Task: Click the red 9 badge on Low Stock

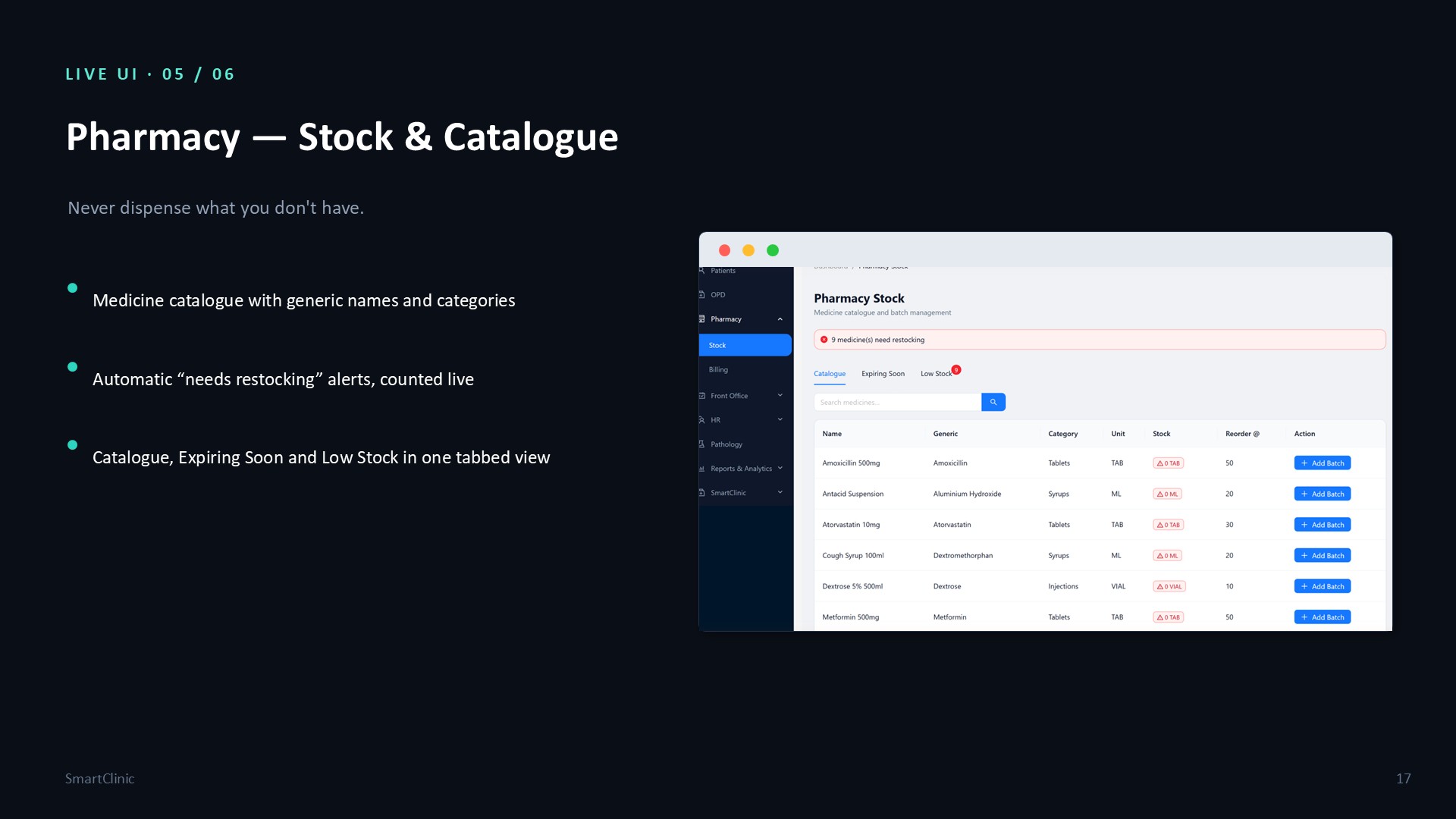Action: 956,369
